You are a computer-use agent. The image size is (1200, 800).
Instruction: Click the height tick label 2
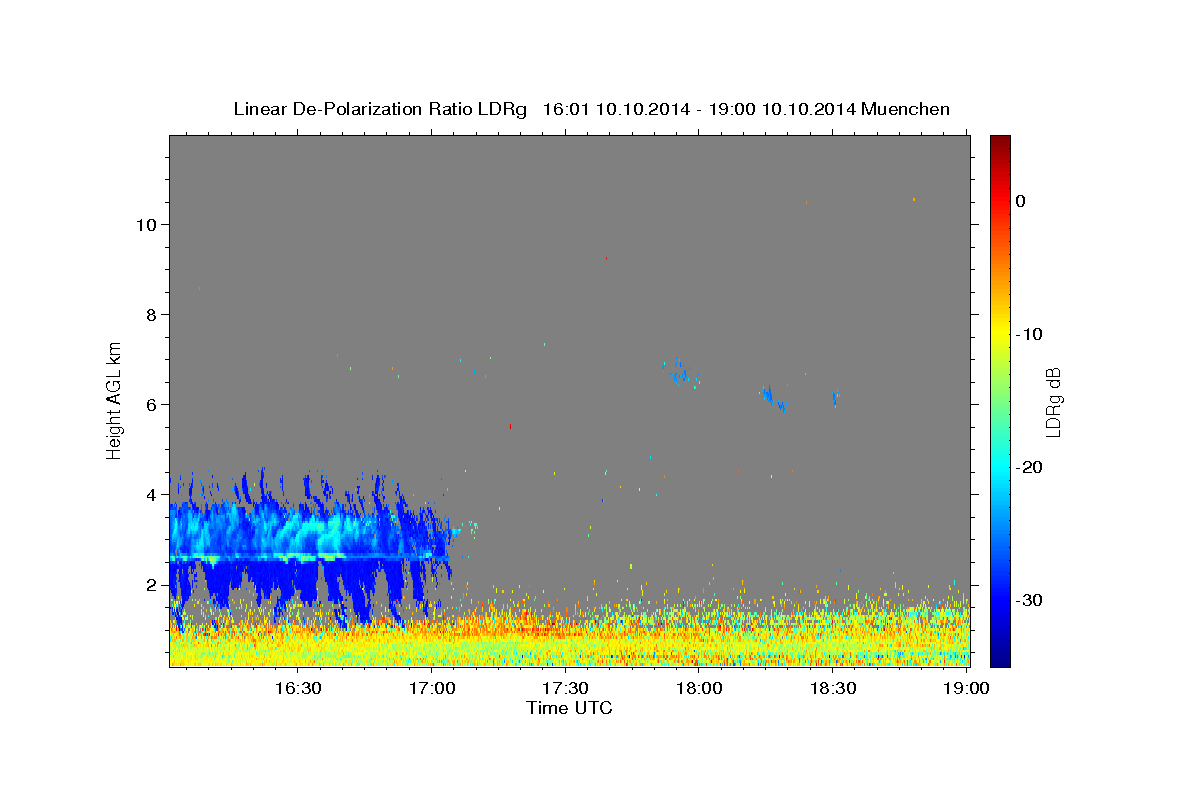[151, 584]
